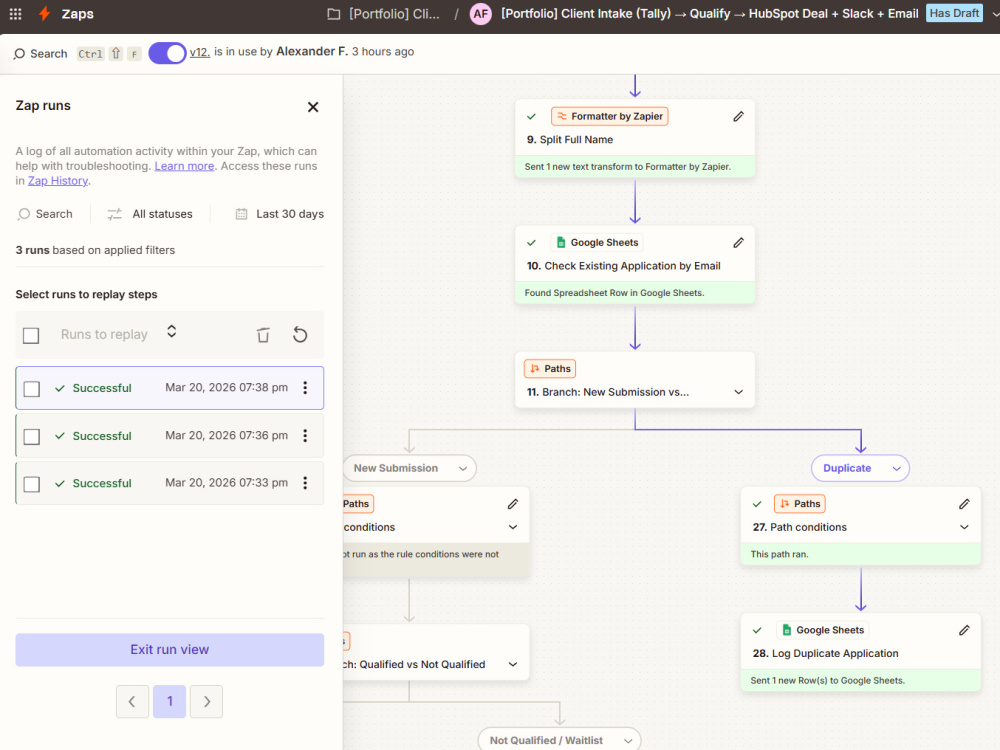The image size is (1000, 750).
Task: Open the Duplicate path dropdown
Action: (860, 468)
